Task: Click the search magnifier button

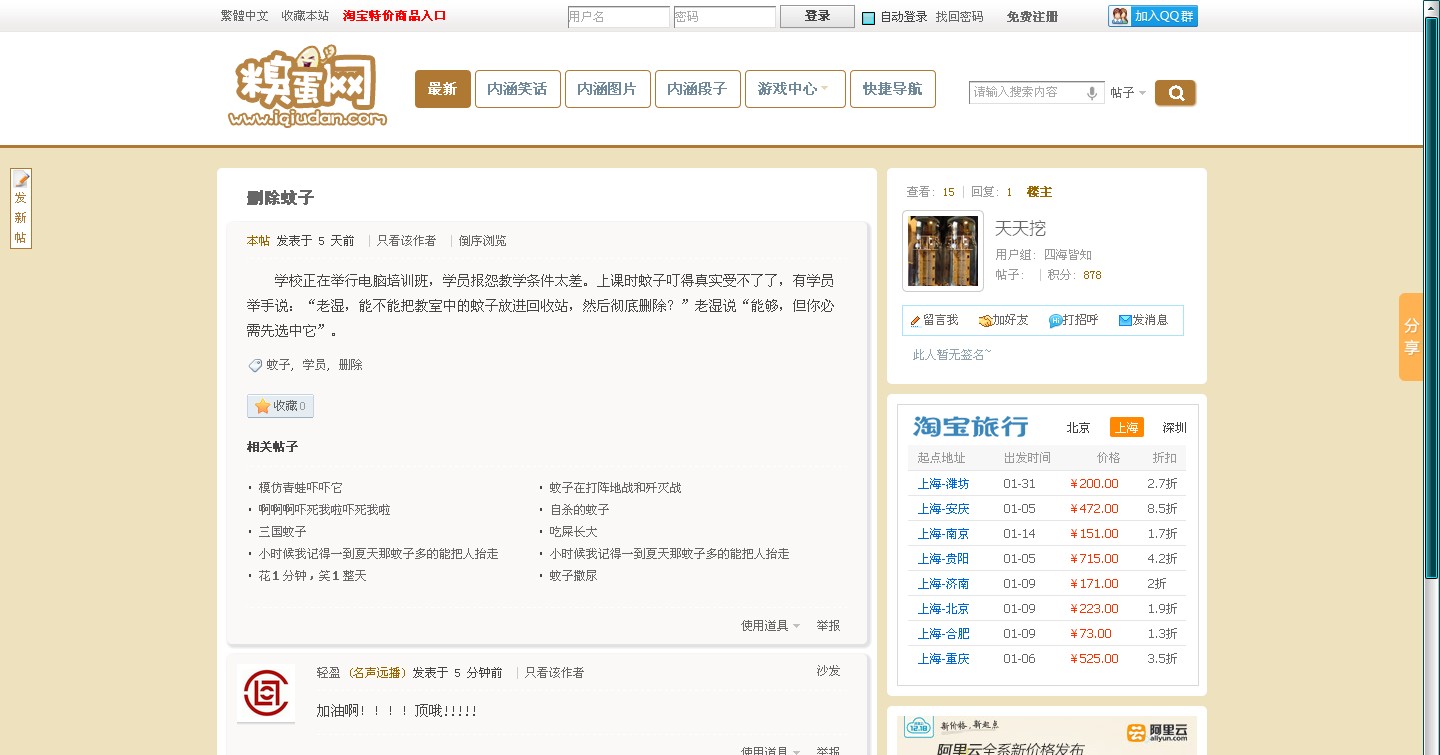Action: (x=1176, y=93)
